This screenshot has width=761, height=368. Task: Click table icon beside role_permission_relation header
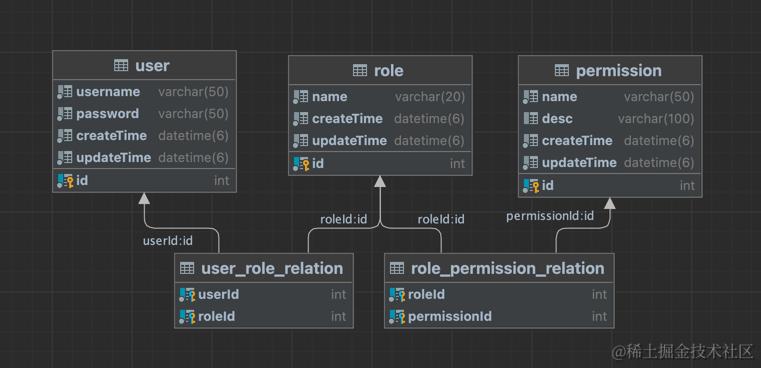click(x=397, y=268)
